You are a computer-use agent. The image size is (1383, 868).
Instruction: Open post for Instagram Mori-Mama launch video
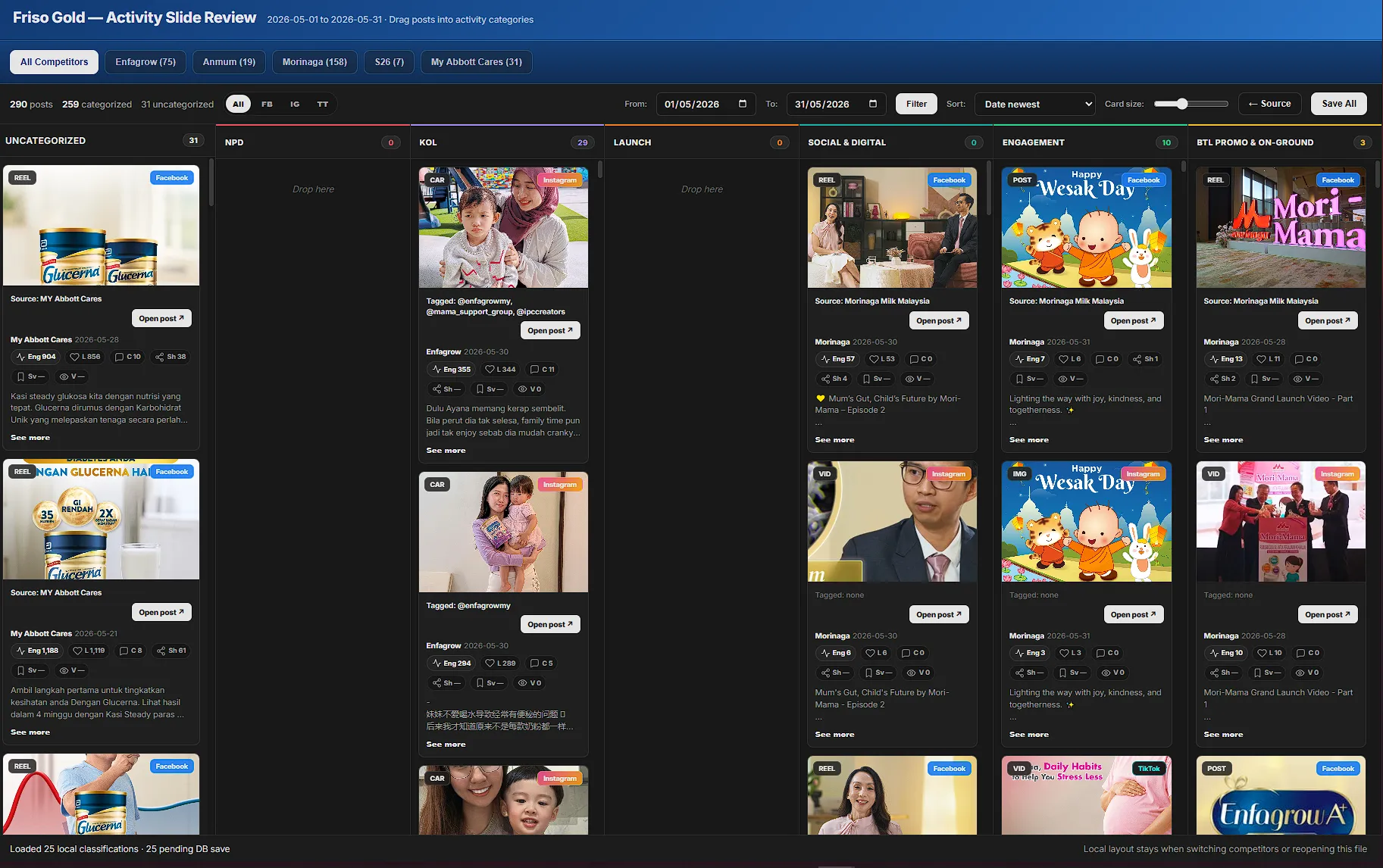click(1328, 615)
